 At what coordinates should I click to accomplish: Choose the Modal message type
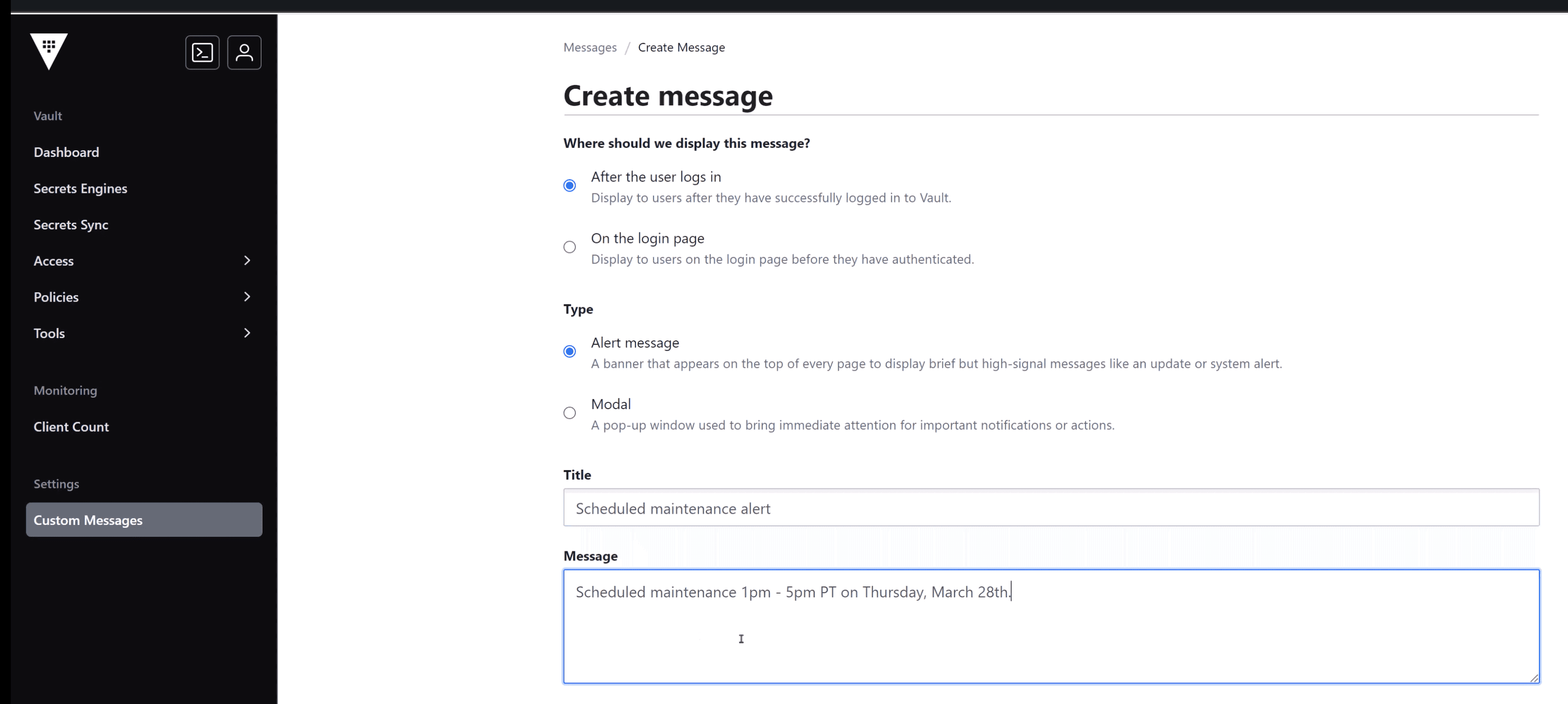tap(569, 413)
